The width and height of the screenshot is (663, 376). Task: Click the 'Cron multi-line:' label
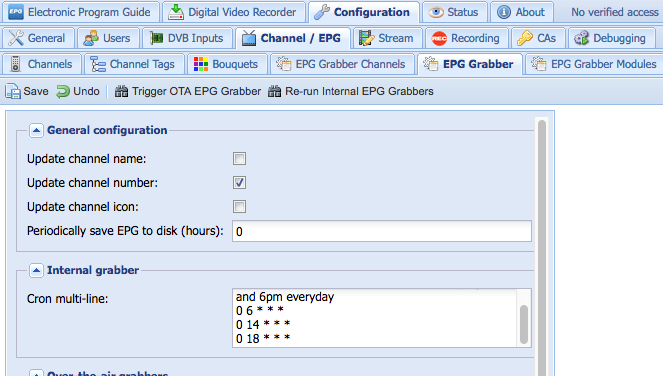[67, 299]
